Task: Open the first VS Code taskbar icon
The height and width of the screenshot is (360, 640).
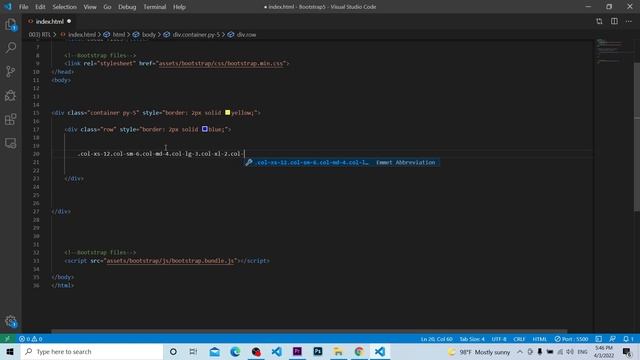Action: click(x=276, y=351)
